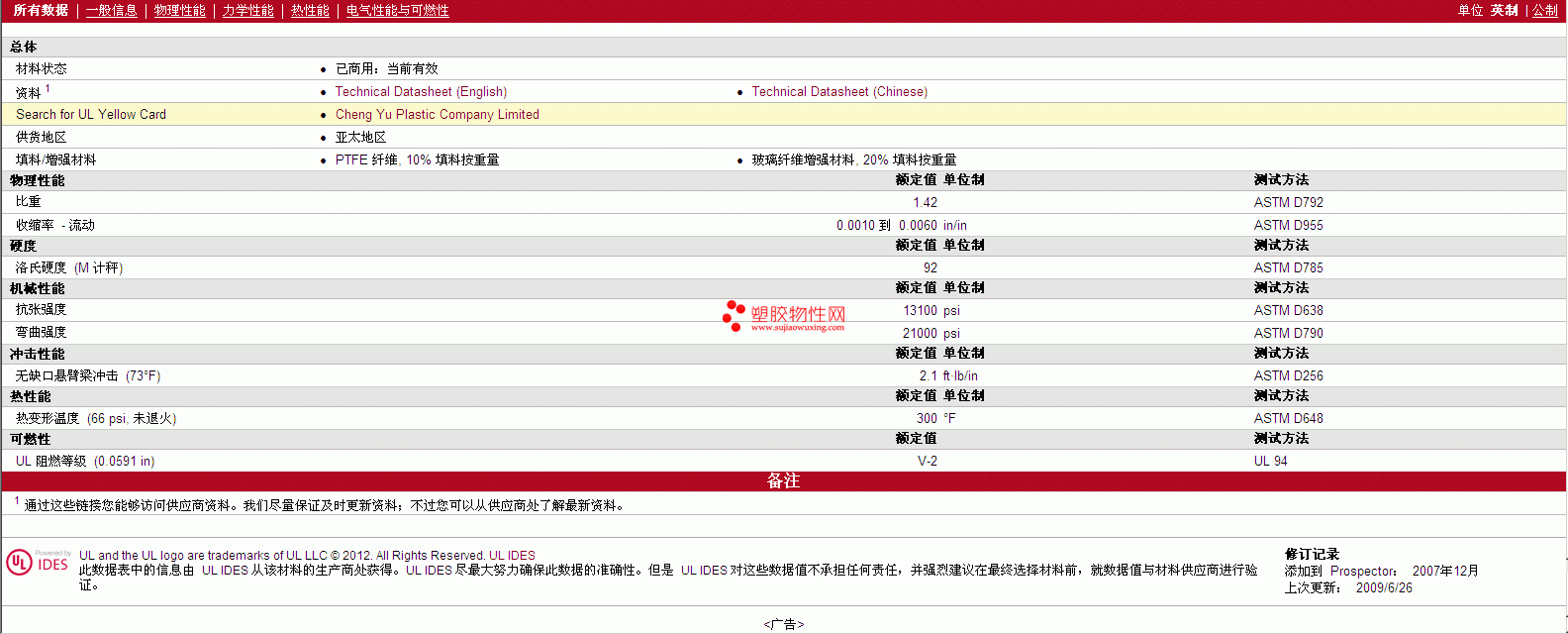Switch units to 公制

pos(1545,10)
